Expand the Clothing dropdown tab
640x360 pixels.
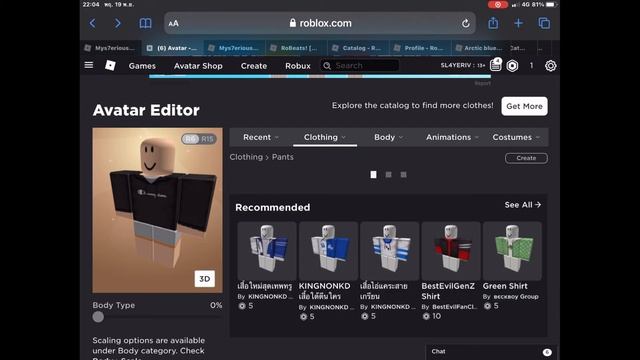click(325, 137)
